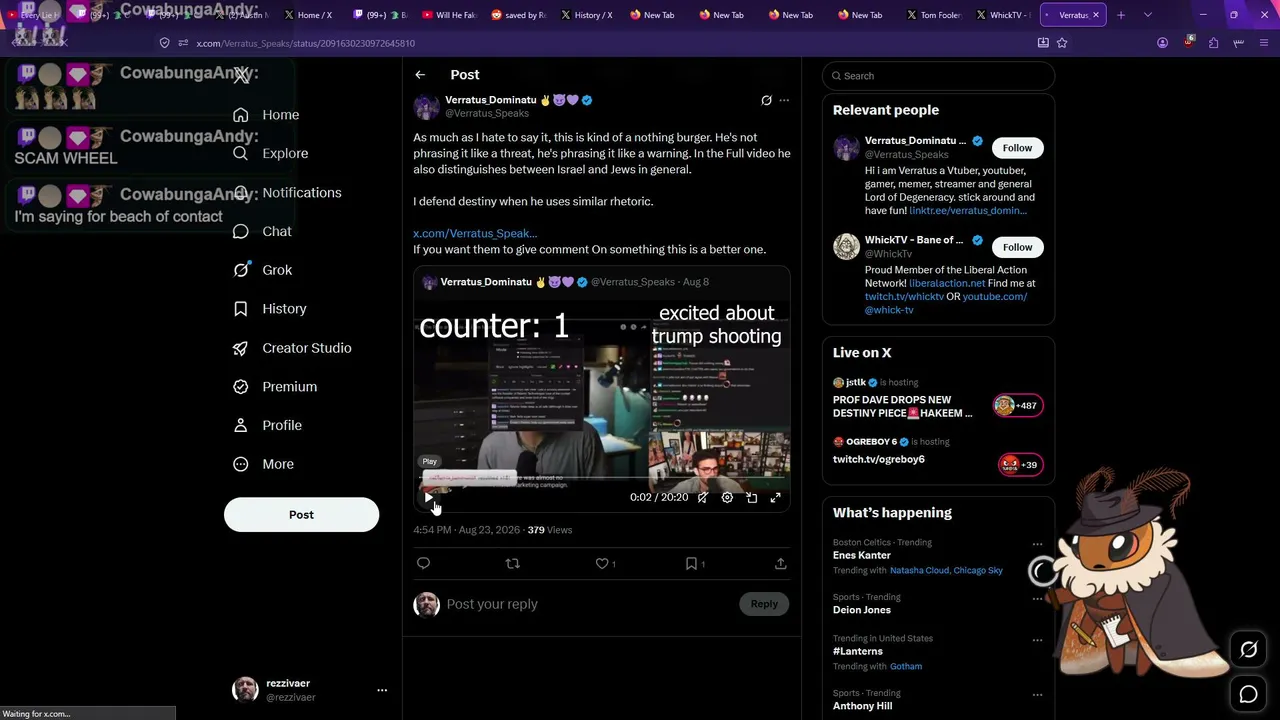Switch to the WhickTV browser tab
The height and width of the screenshot is (720, 1280).
coord(1002,15)
